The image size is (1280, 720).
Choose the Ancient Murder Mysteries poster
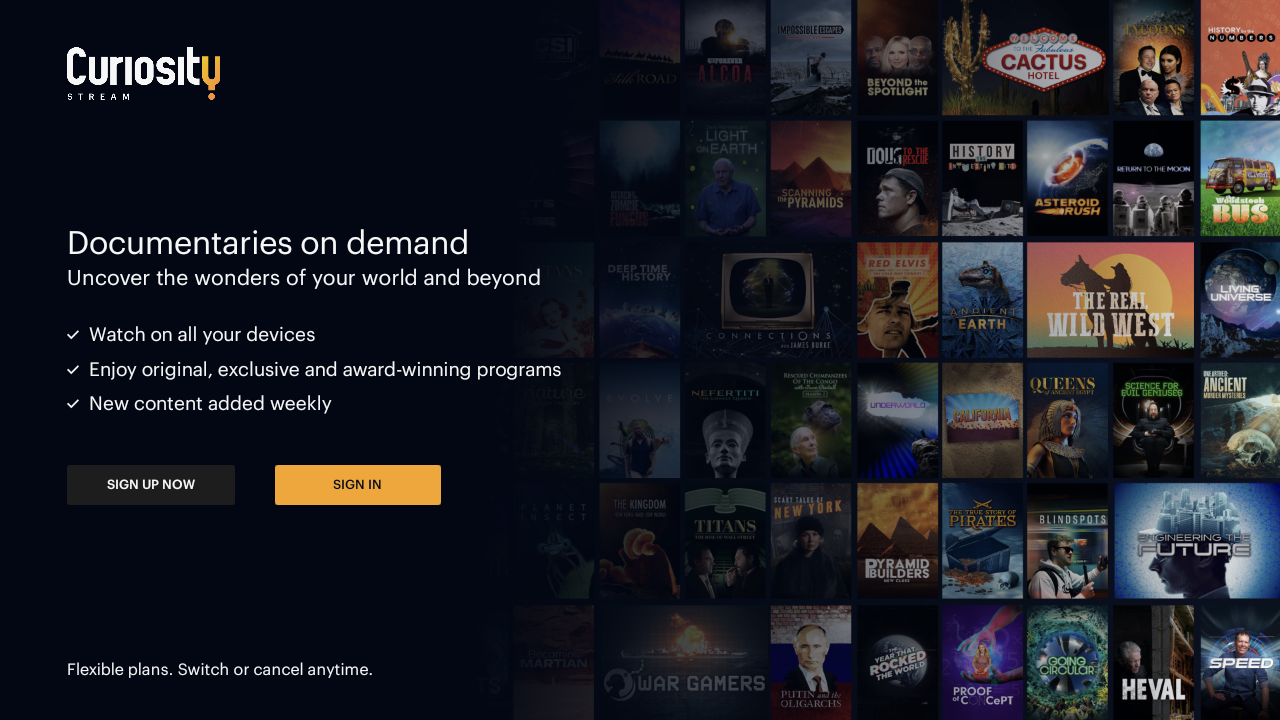(x=1240, y=421)
